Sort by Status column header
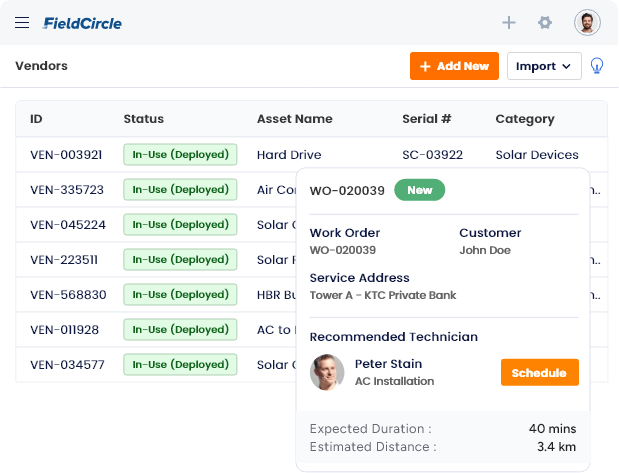Viewport: 619px width, 473px height. [x=144, y=119]
